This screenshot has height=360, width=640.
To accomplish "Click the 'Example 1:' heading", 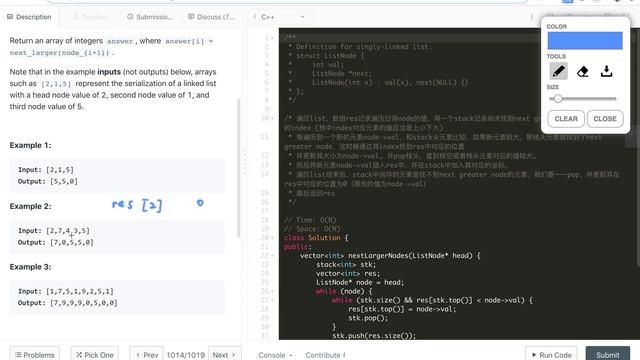I will pos(31,145).
